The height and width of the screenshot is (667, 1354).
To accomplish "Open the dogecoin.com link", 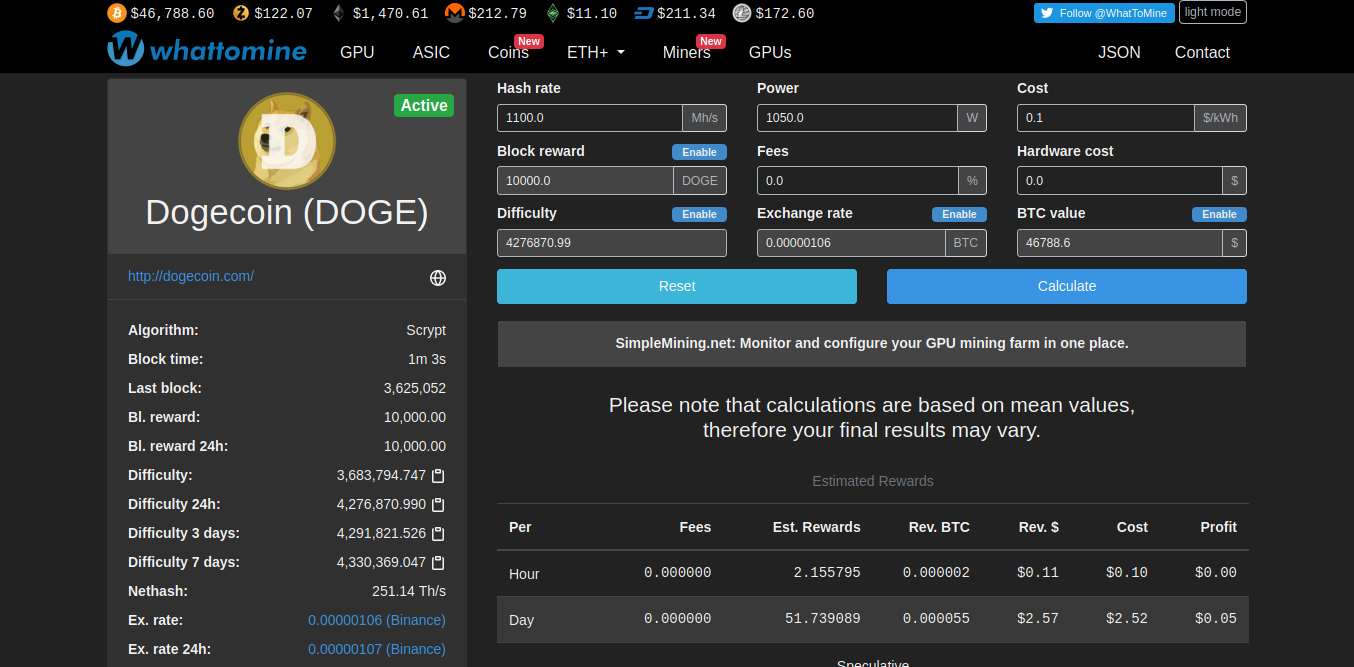I will (191, 276).
